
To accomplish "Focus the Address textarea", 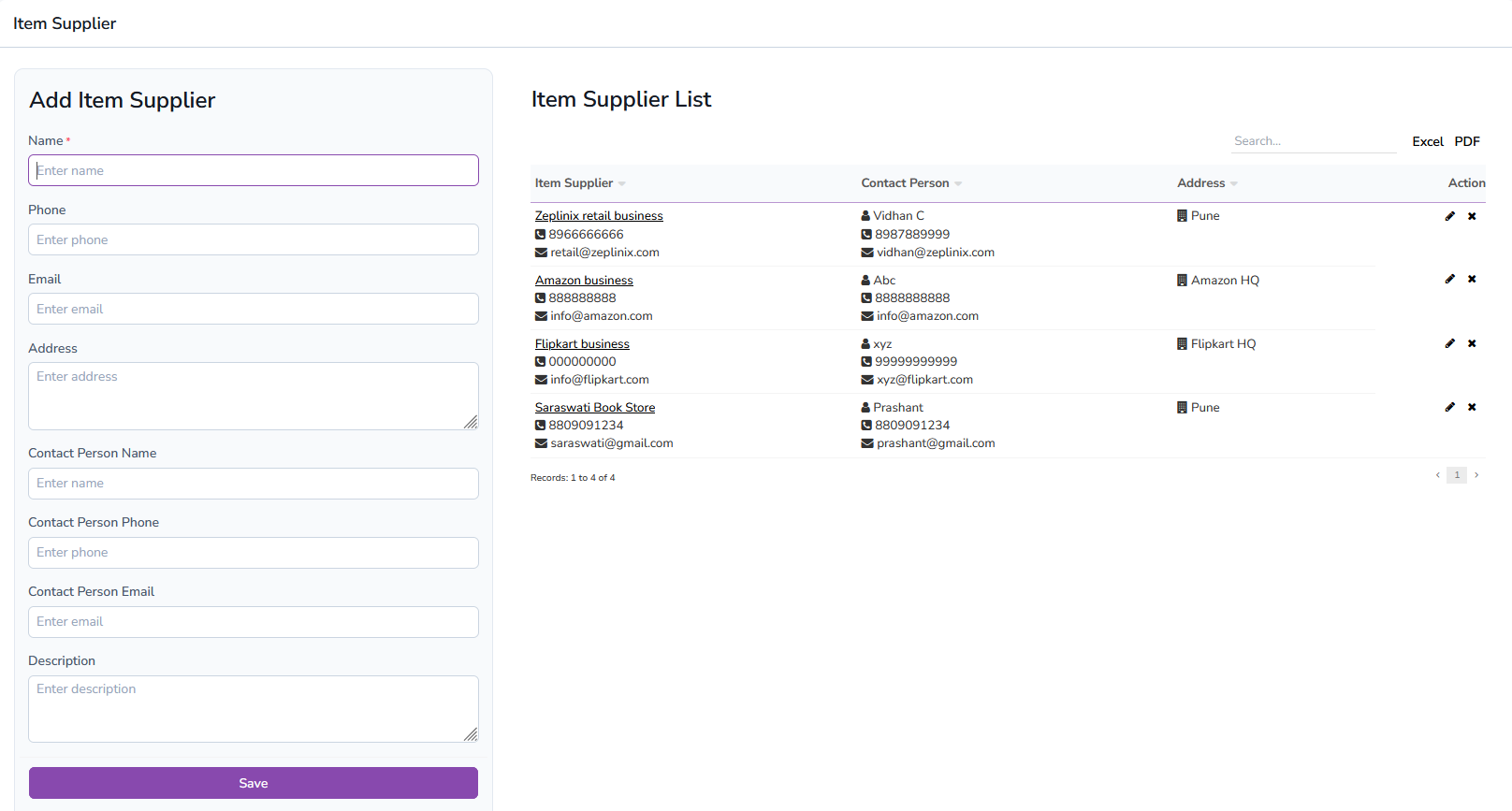I will coord(254,397).
